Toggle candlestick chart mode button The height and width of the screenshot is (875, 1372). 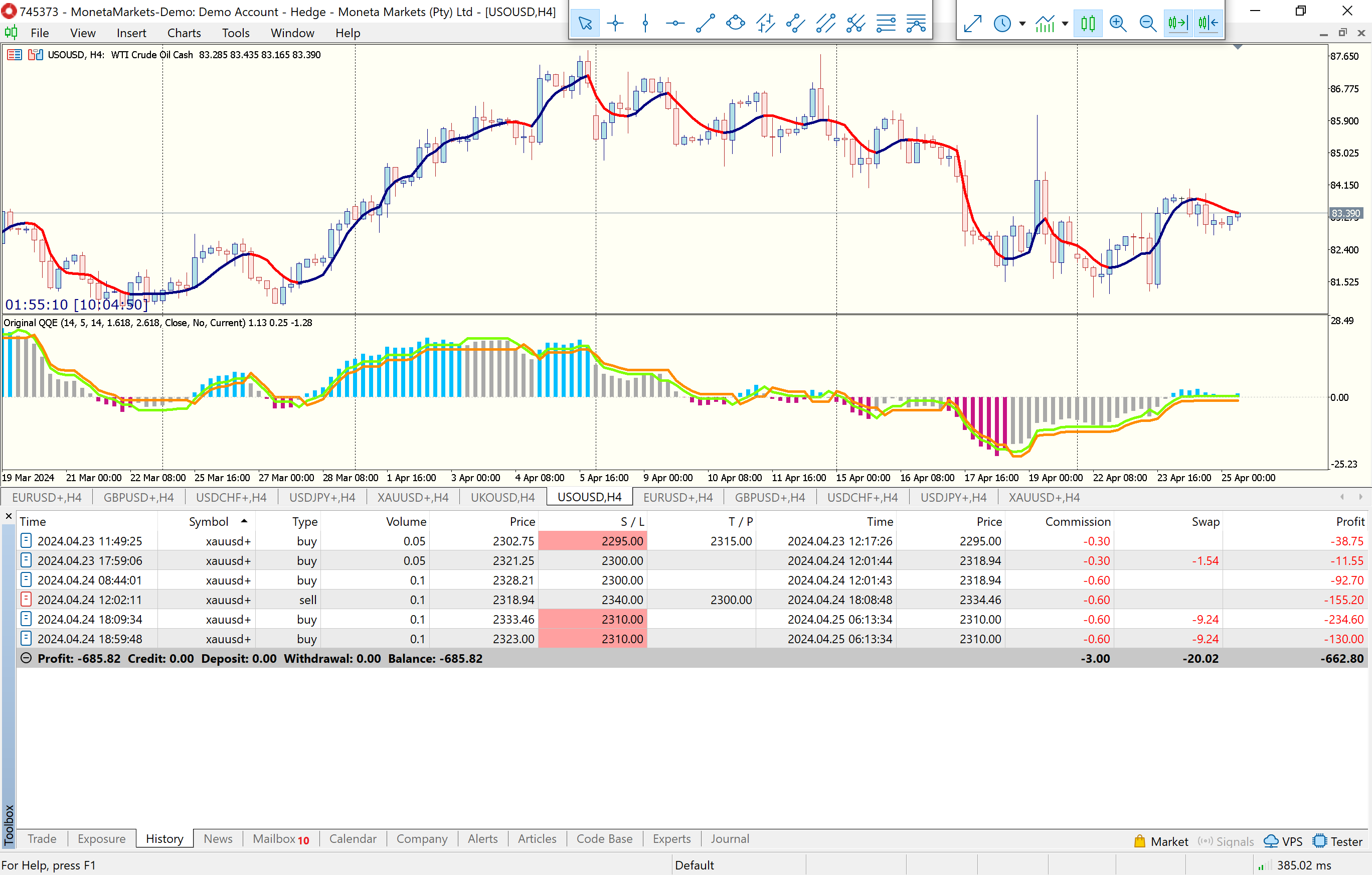pyautogui.click(x=1088, y=24)
